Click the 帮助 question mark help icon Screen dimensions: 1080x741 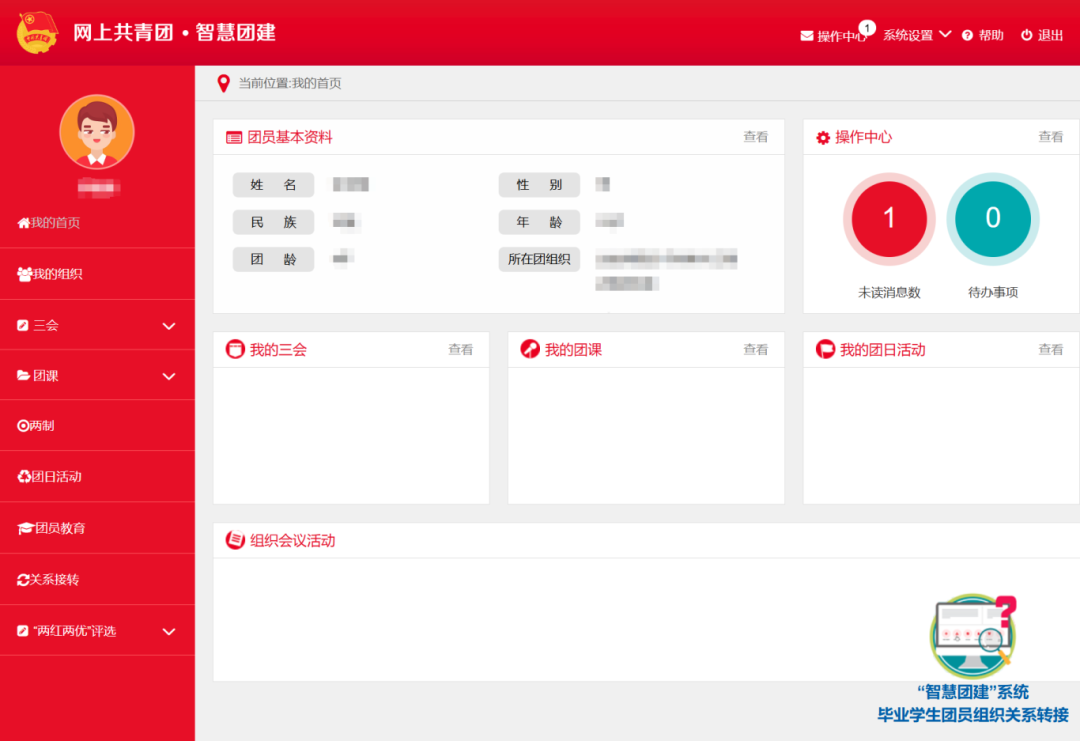(x=967, y=35)
